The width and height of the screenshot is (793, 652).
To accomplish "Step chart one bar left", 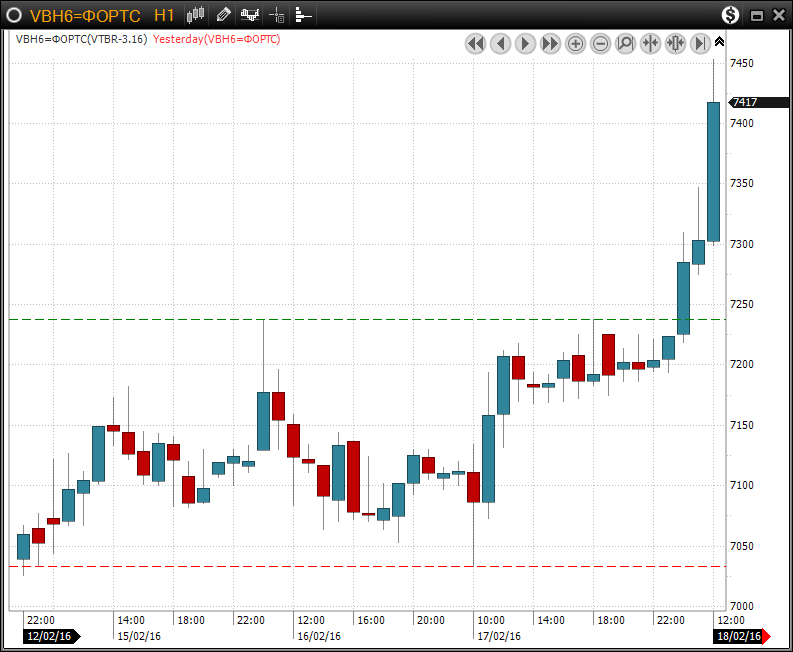I will pos(500,43).
